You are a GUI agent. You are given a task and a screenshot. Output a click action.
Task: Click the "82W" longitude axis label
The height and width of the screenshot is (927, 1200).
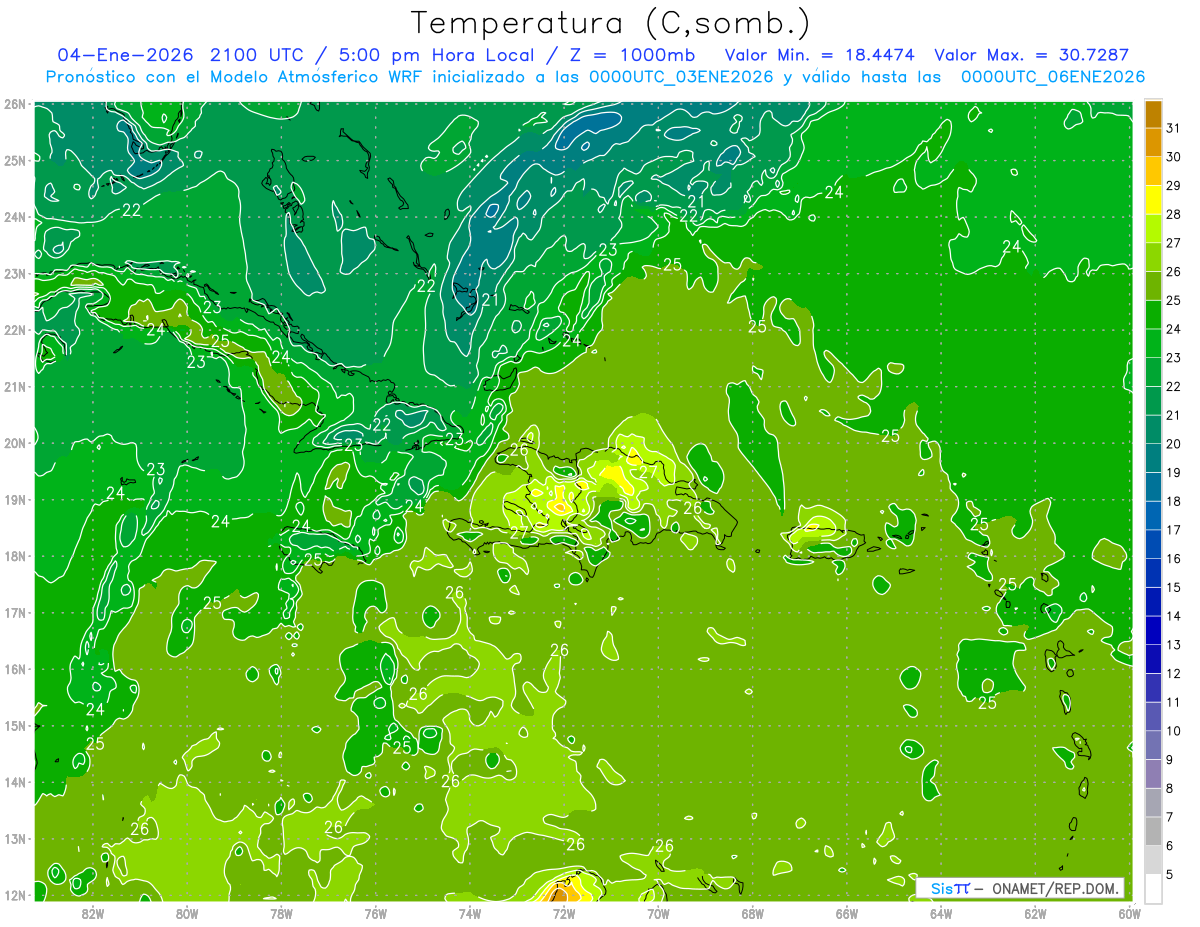[93, 913]
